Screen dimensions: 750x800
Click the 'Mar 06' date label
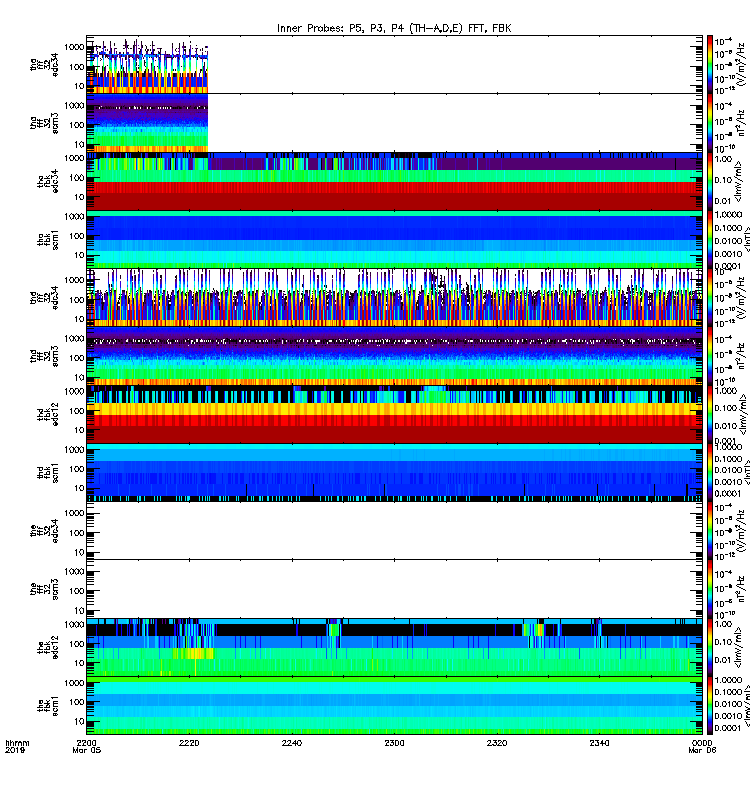tap(703, 751)
